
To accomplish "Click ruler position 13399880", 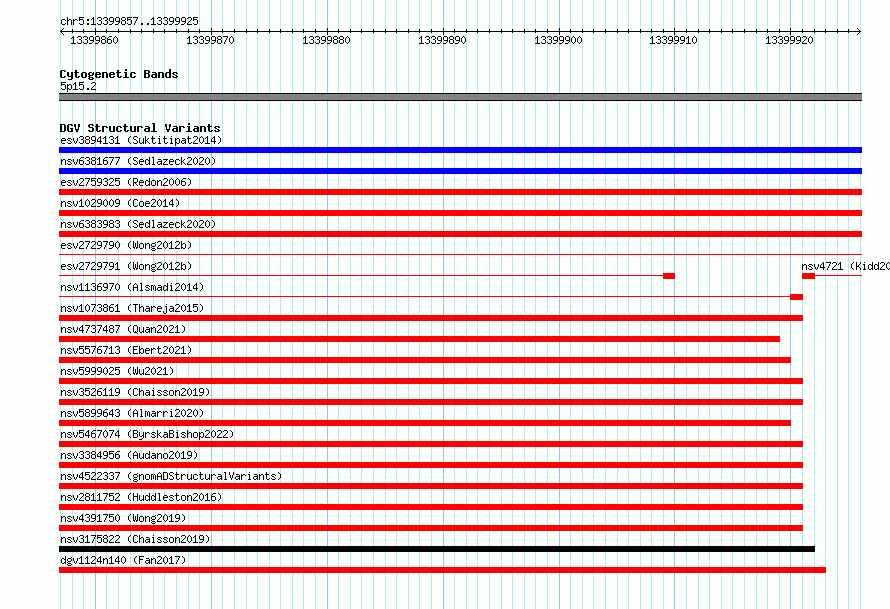I will point(326,40).
